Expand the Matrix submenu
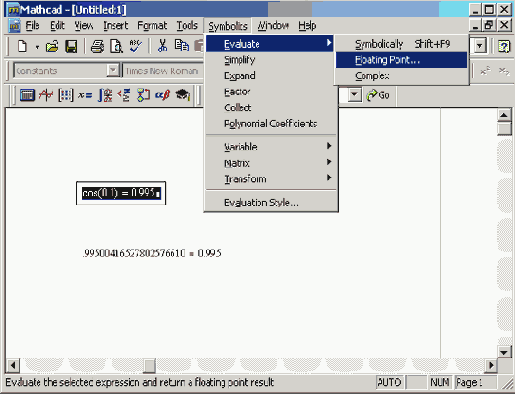Screen dimensions: 515x394 pos(271,163)
